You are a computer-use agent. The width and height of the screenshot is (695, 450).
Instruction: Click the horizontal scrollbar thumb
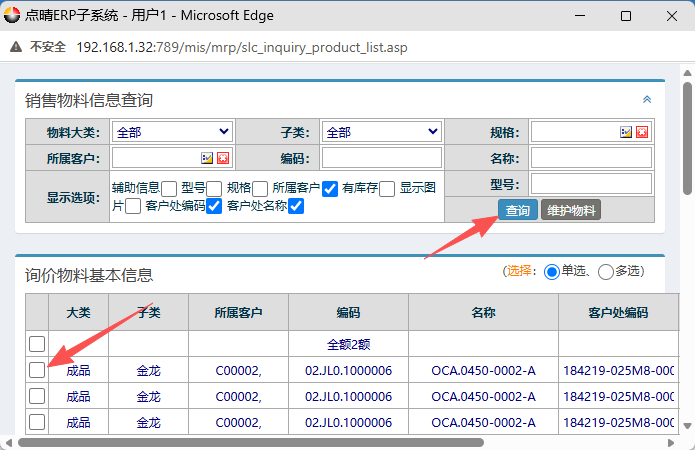[x=251, y=442]
